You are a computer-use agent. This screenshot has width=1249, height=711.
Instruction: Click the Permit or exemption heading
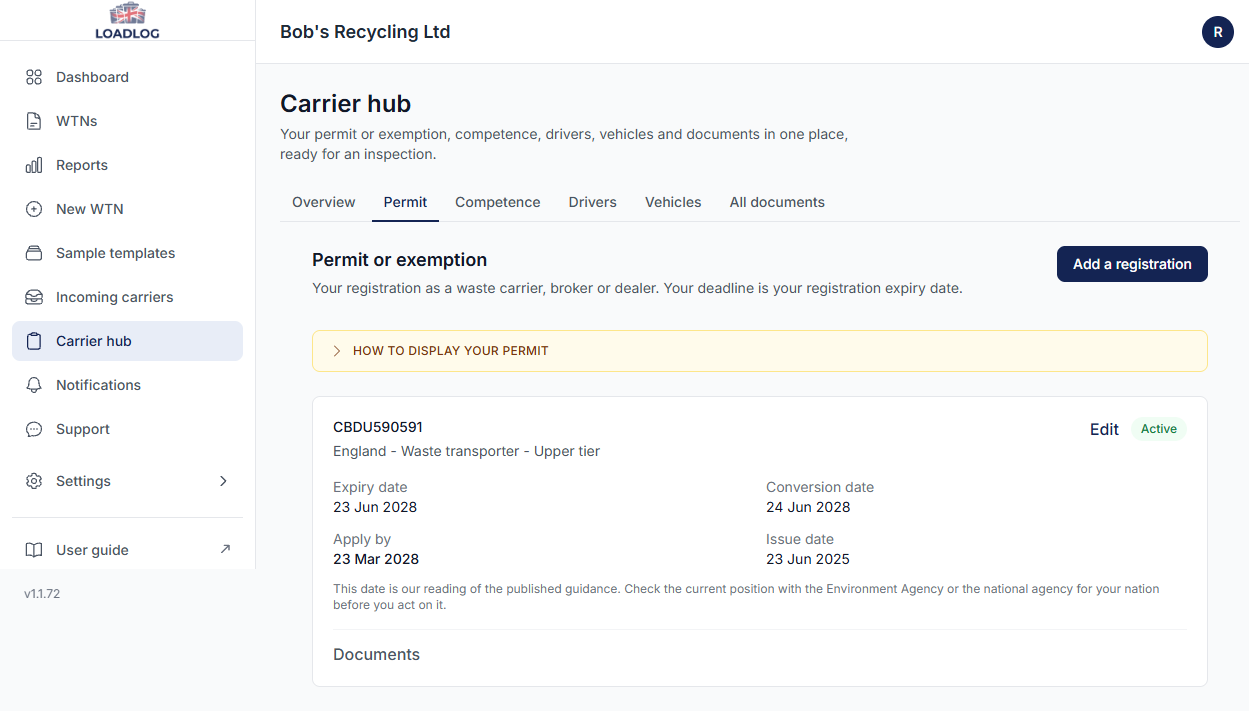click(399, 260)
